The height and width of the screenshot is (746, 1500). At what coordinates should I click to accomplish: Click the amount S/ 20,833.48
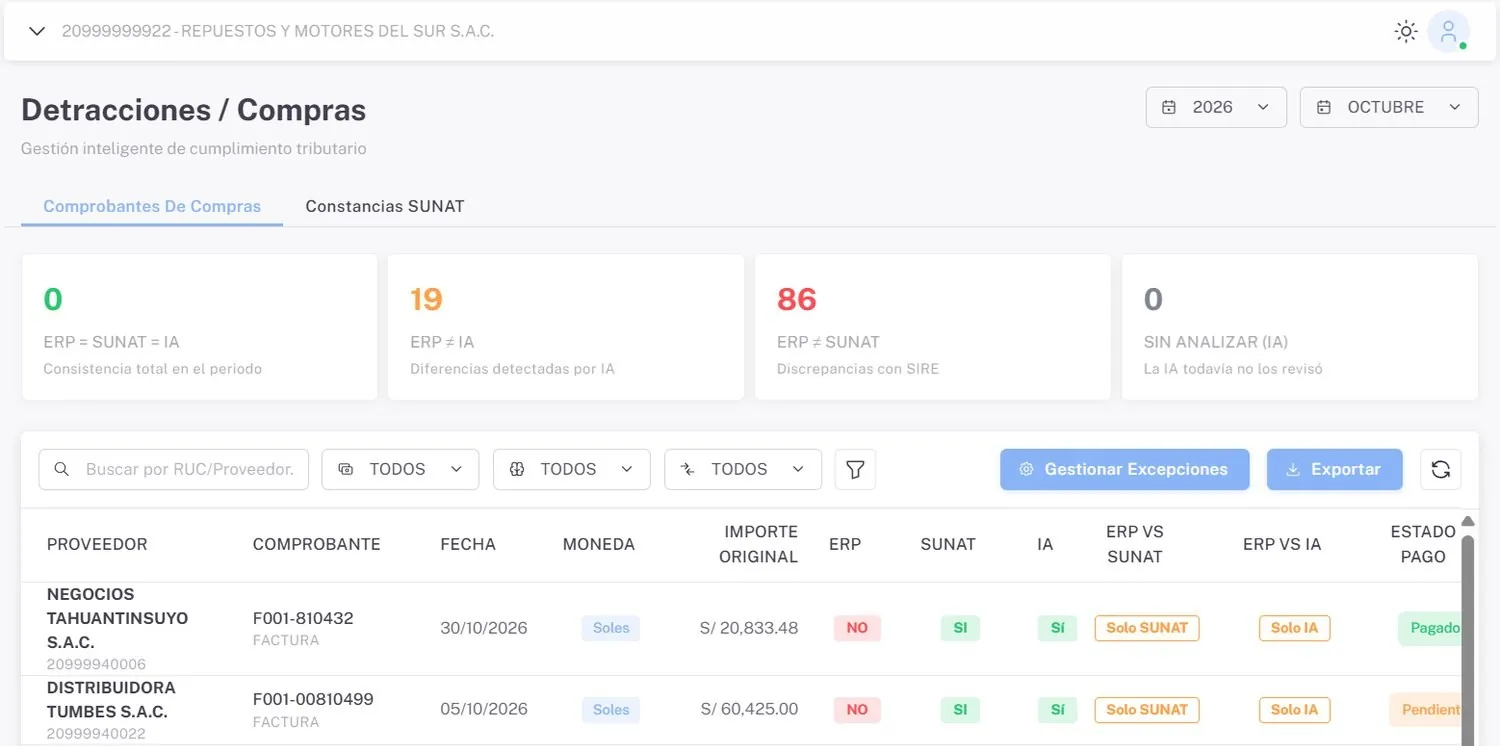point(749,628)
